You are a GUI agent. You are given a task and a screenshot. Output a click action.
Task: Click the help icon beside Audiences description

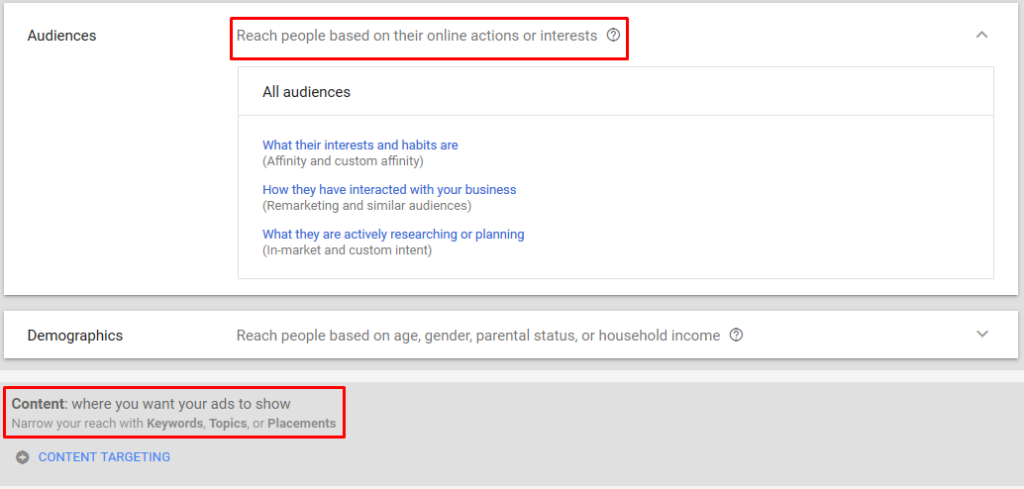click(613, 35)
